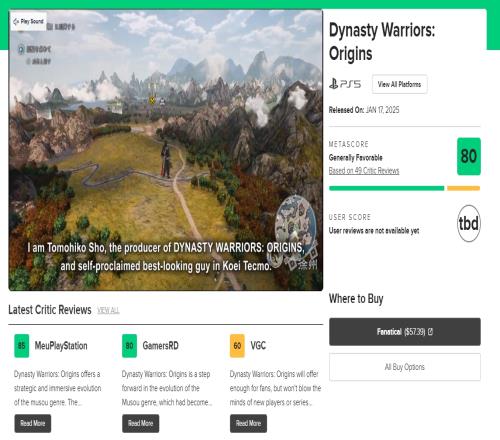Click the green 80 Metascore badge
Screen dimensions: 500x440
[x=469, y=156]
